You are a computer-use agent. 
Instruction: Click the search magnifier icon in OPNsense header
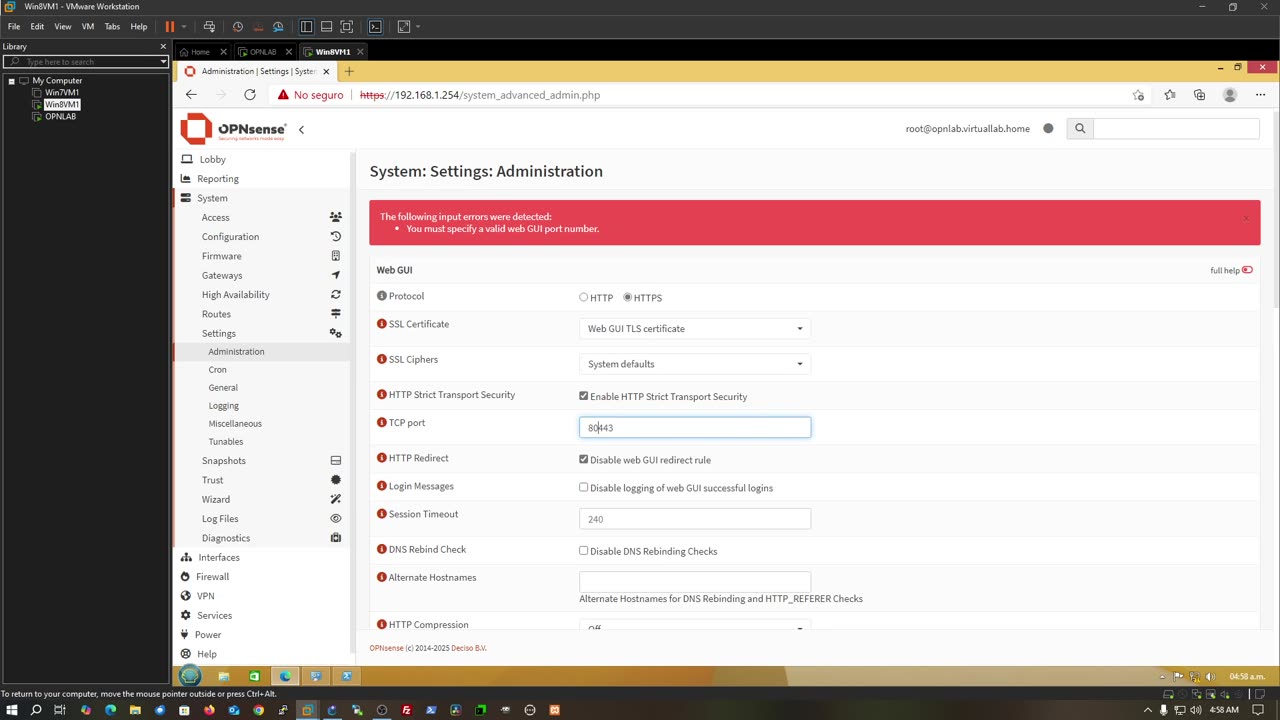pos(1080,128)
